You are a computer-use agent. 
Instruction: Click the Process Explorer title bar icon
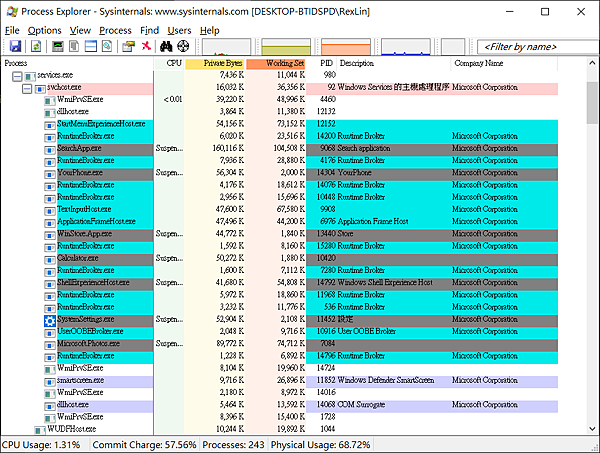pyautogui.click(x=12, y=11)
